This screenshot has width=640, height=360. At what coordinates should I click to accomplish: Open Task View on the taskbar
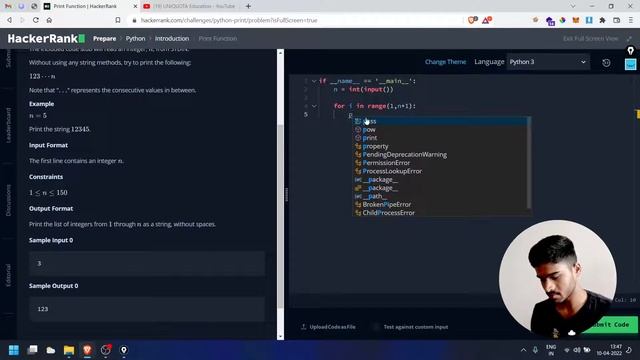point(32,350)
